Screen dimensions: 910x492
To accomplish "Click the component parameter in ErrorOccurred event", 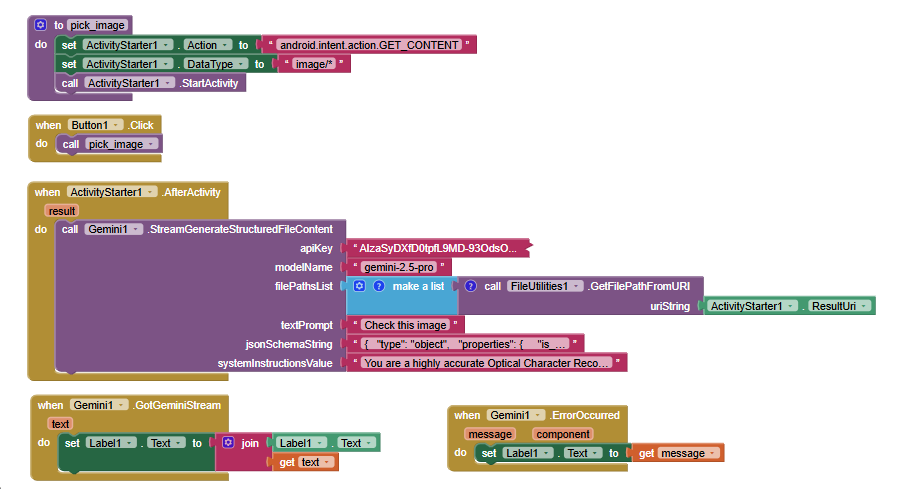I will coord(563,434).
